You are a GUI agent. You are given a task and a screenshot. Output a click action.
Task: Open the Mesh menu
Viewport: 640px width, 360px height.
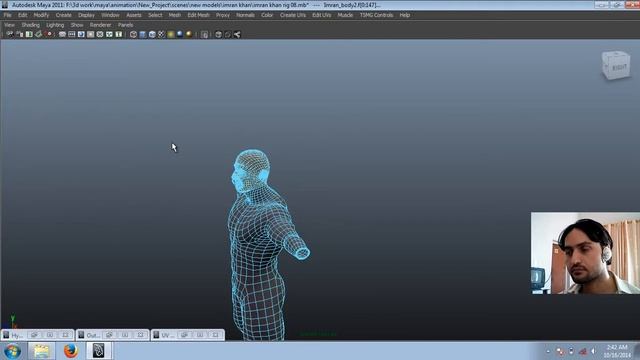175,15
